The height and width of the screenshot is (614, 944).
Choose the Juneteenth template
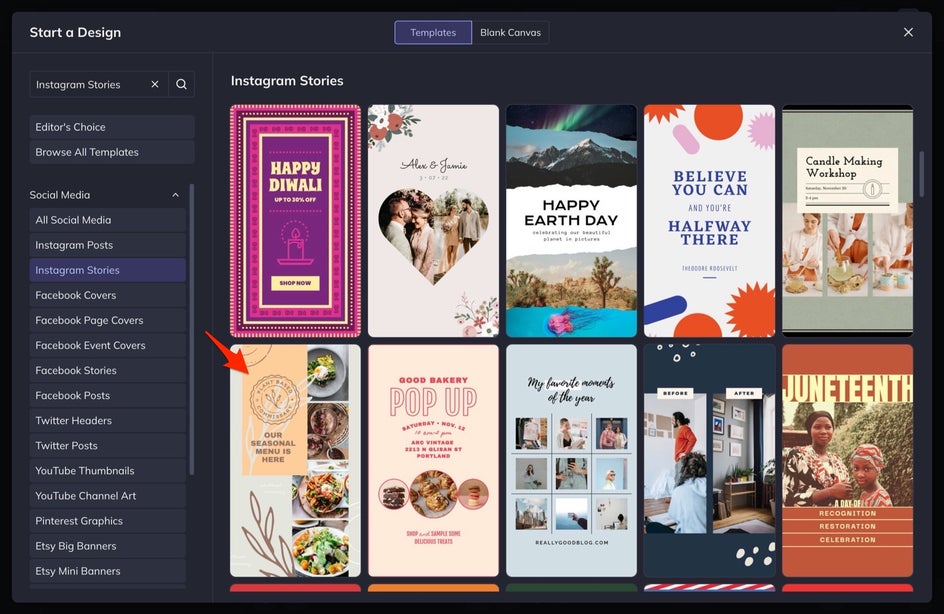tap(848, 460)
